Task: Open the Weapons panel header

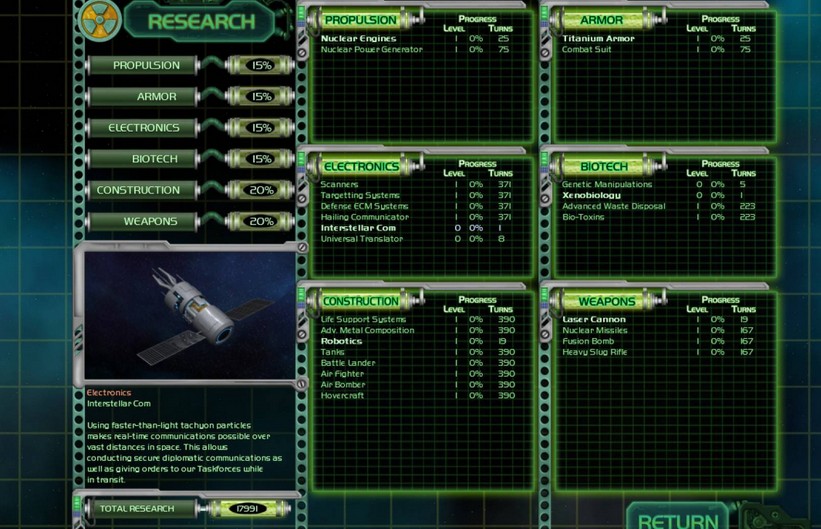Action: [x=606, y=302]
